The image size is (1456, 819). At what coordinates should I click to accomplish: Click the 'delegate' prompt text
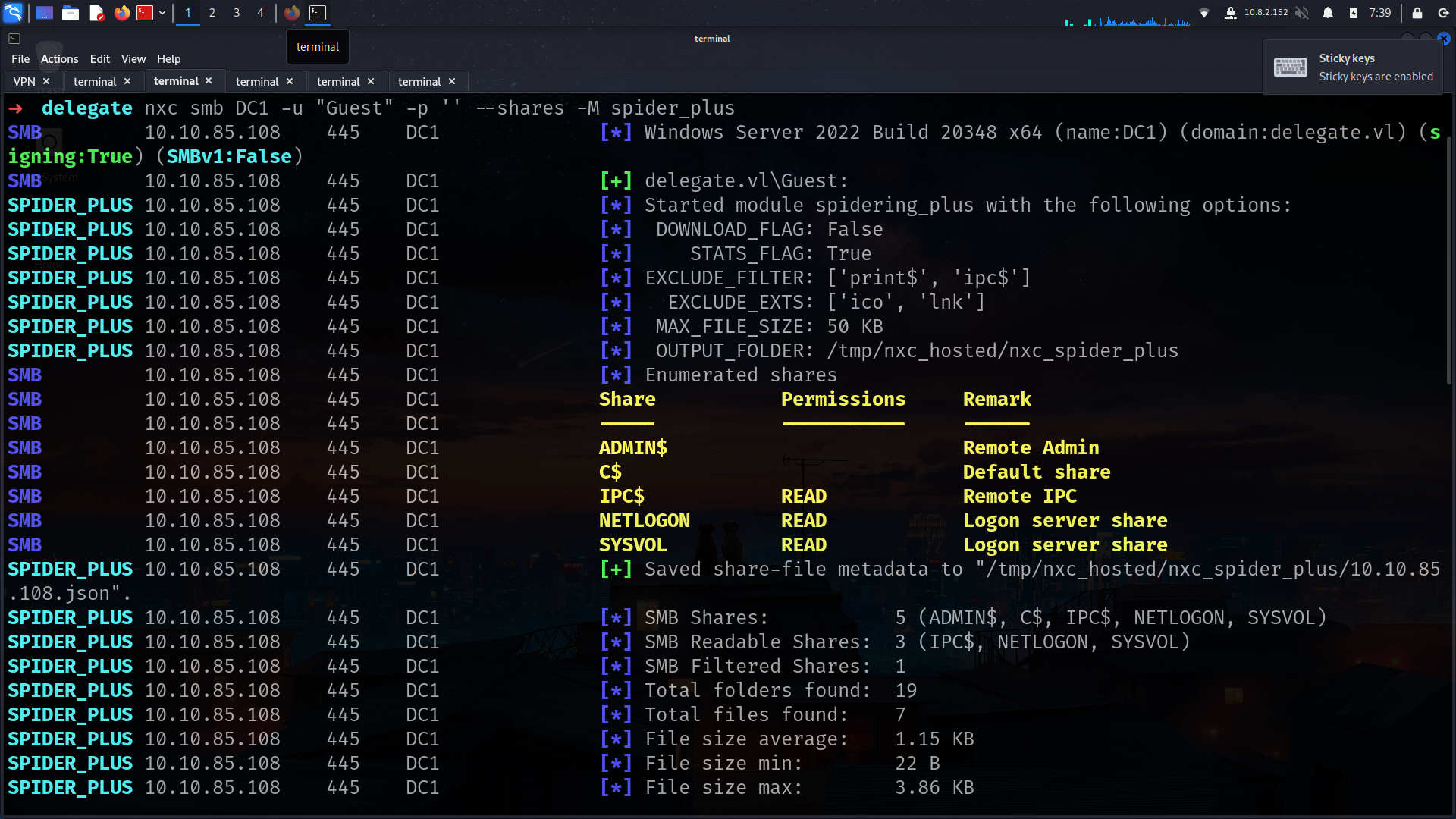87,108
